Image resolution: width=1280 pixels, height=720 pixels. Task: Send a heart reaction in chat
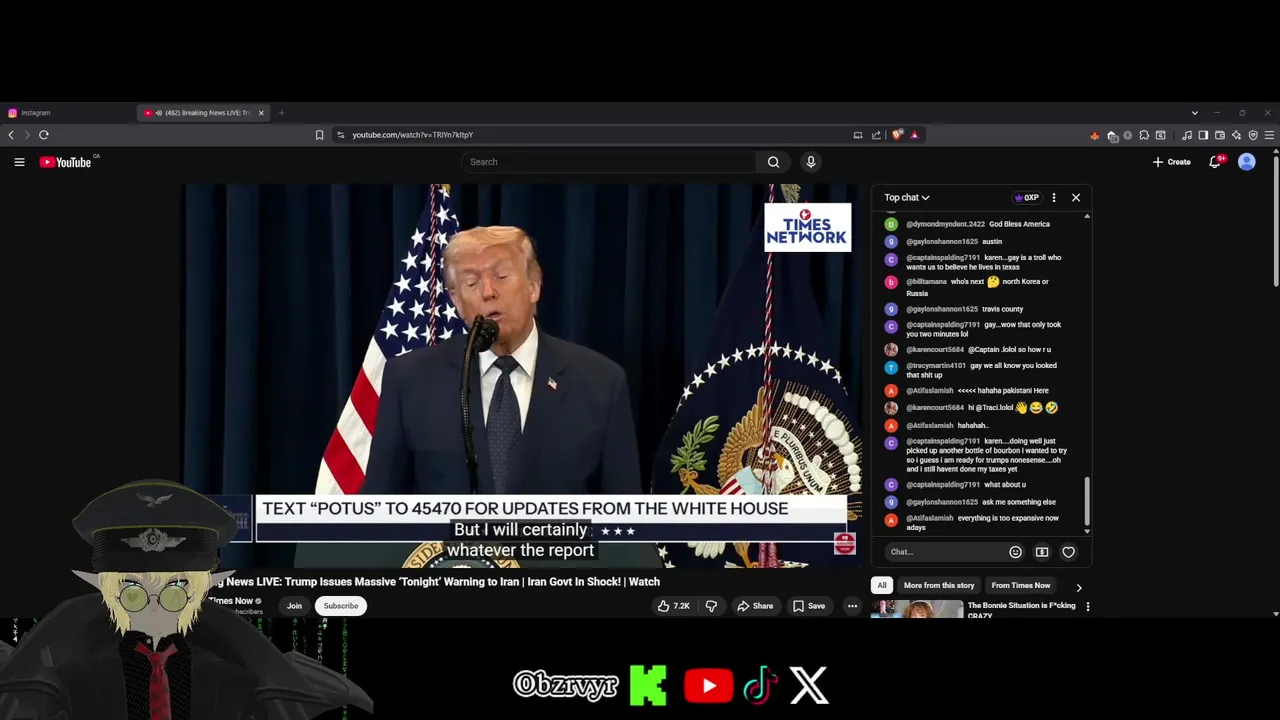(x=1068, y=552)
